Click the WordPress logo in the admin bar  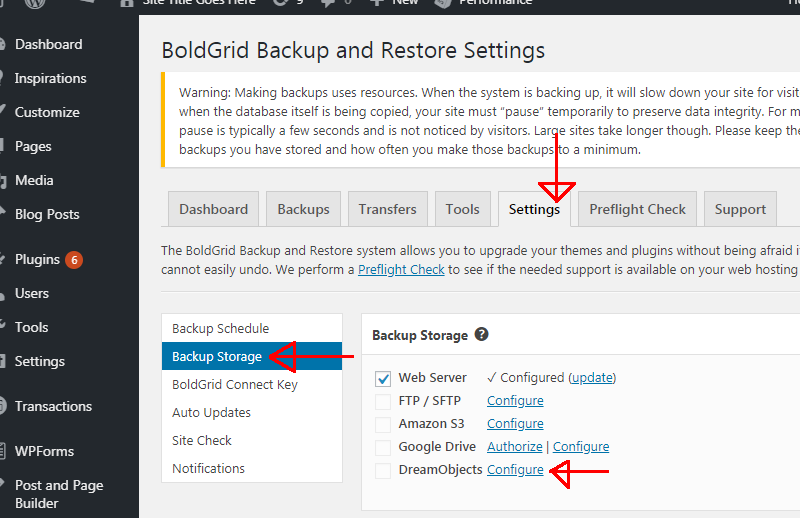pyautogui.click(x=35, y=3)
